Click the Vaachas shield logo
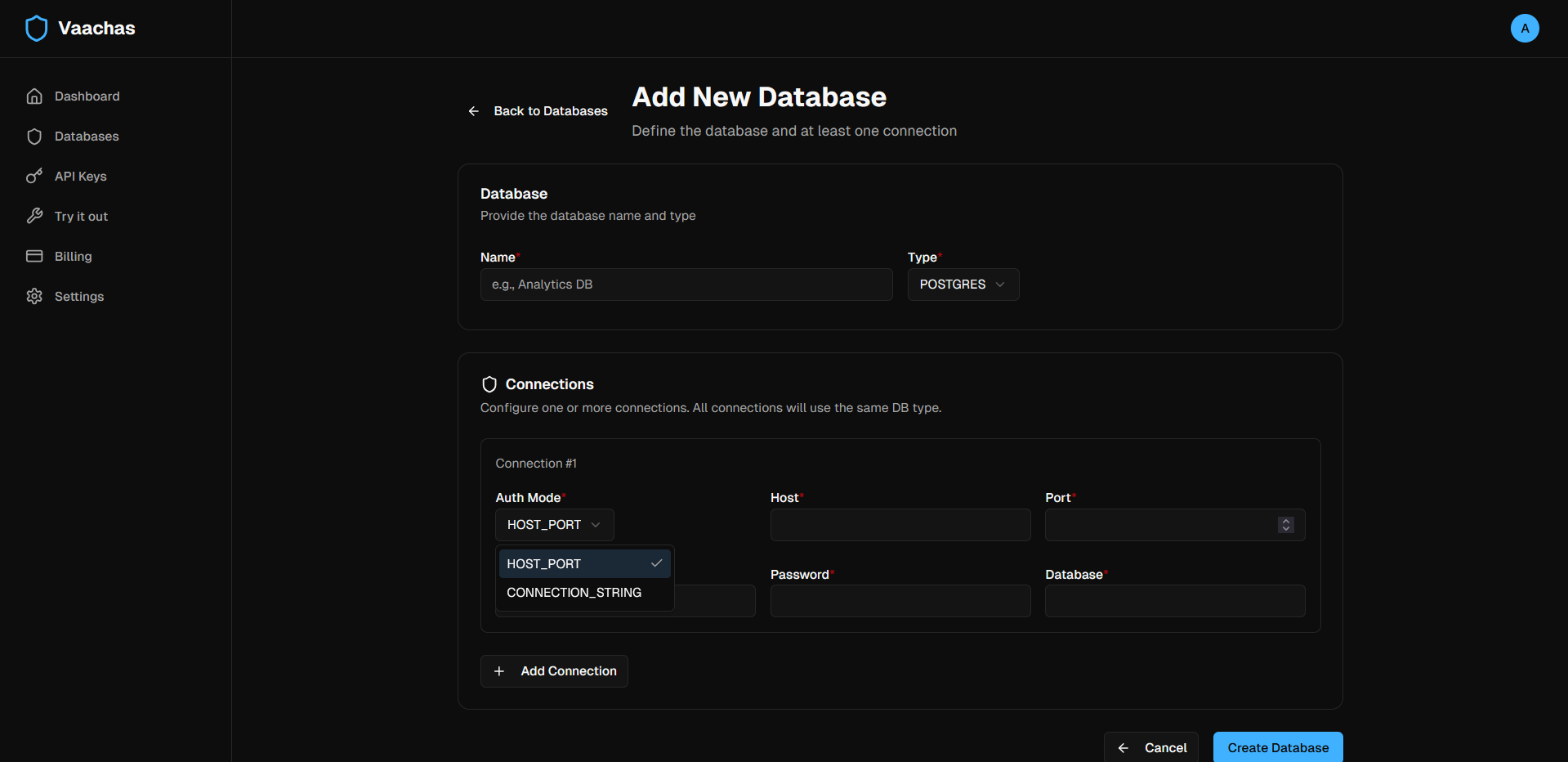 pyautogui.click(x=36, y=28)
